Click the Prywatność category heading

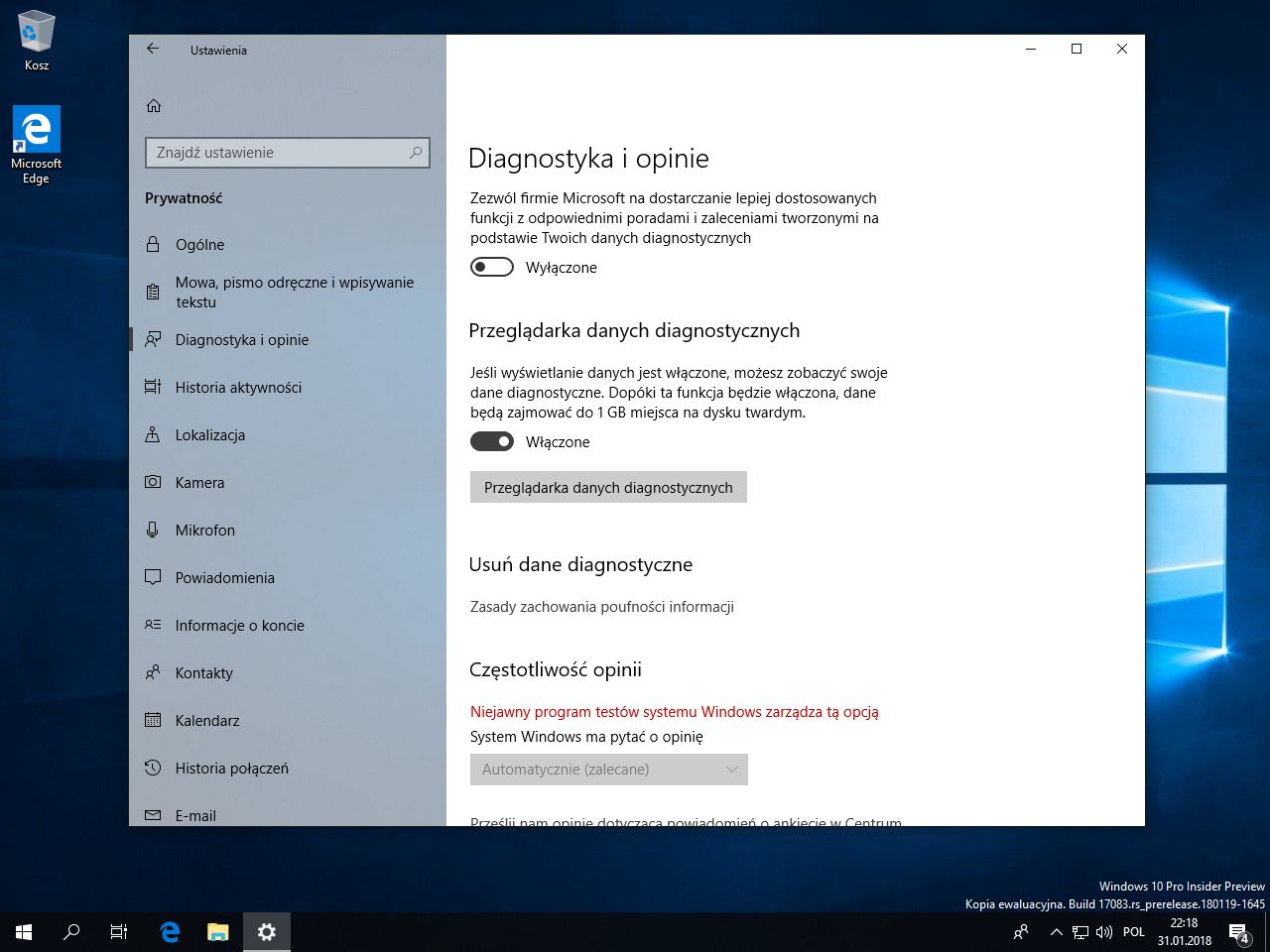click(184, 198)
